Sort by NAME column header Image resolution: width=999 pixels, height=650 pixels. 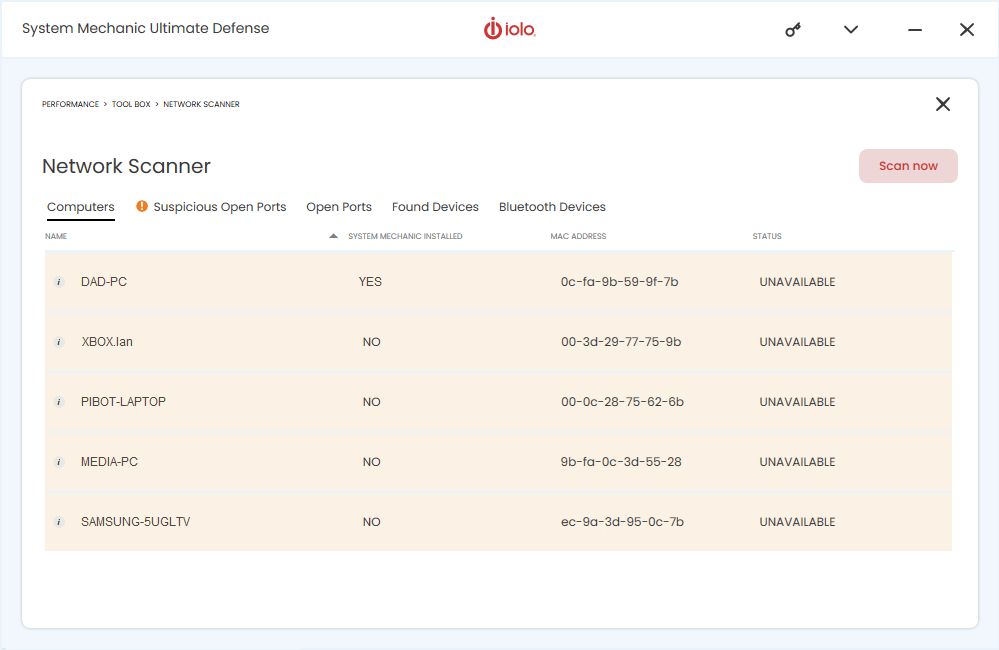56,236
